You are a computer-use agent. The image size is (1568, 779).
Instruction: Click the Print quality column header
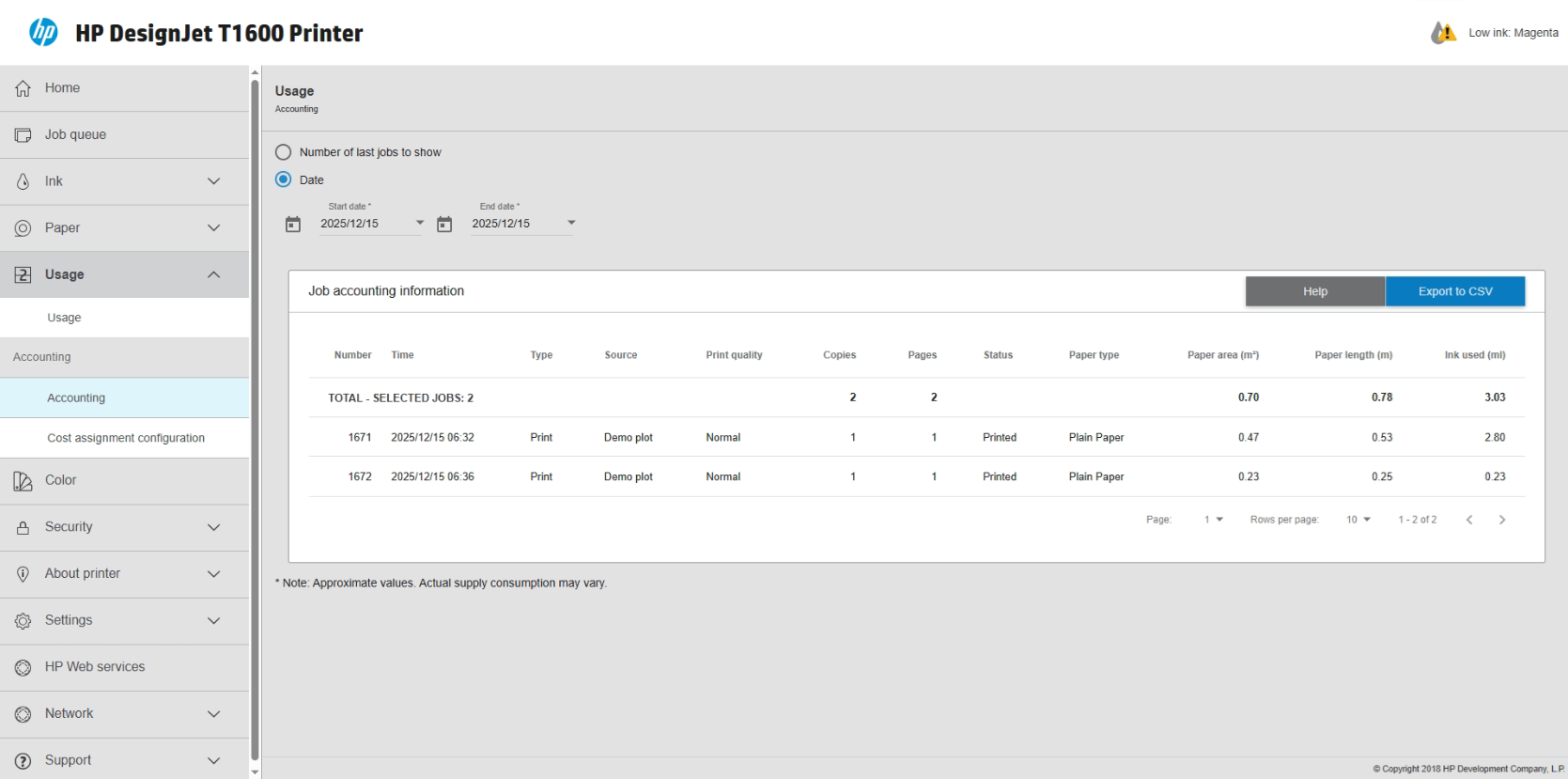(734, 355)
